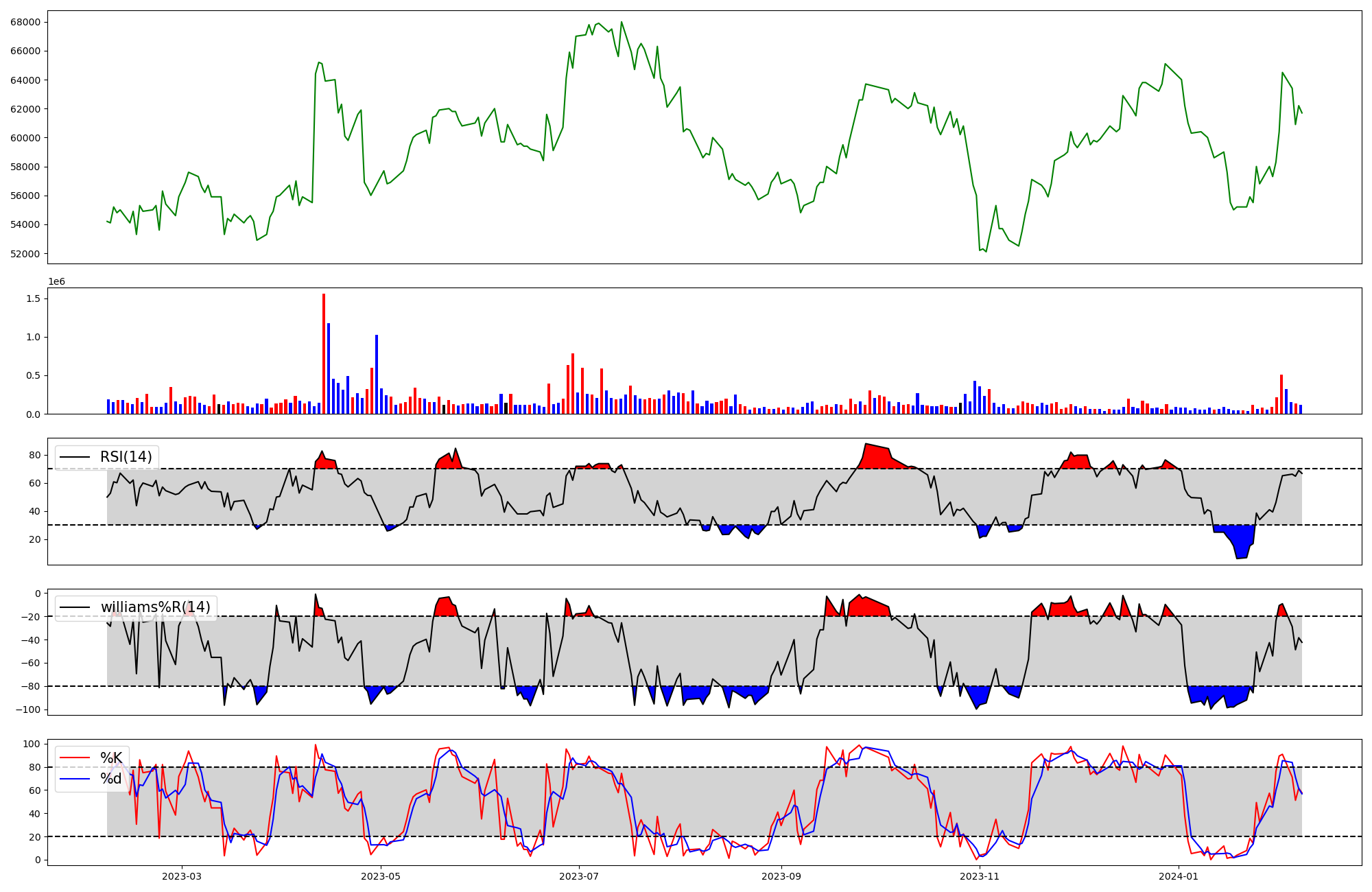Viewport: 1372px width, 892px height.
Task: Click the 2024-01 x-axis tick label
Action: (x=1179, y=876)
